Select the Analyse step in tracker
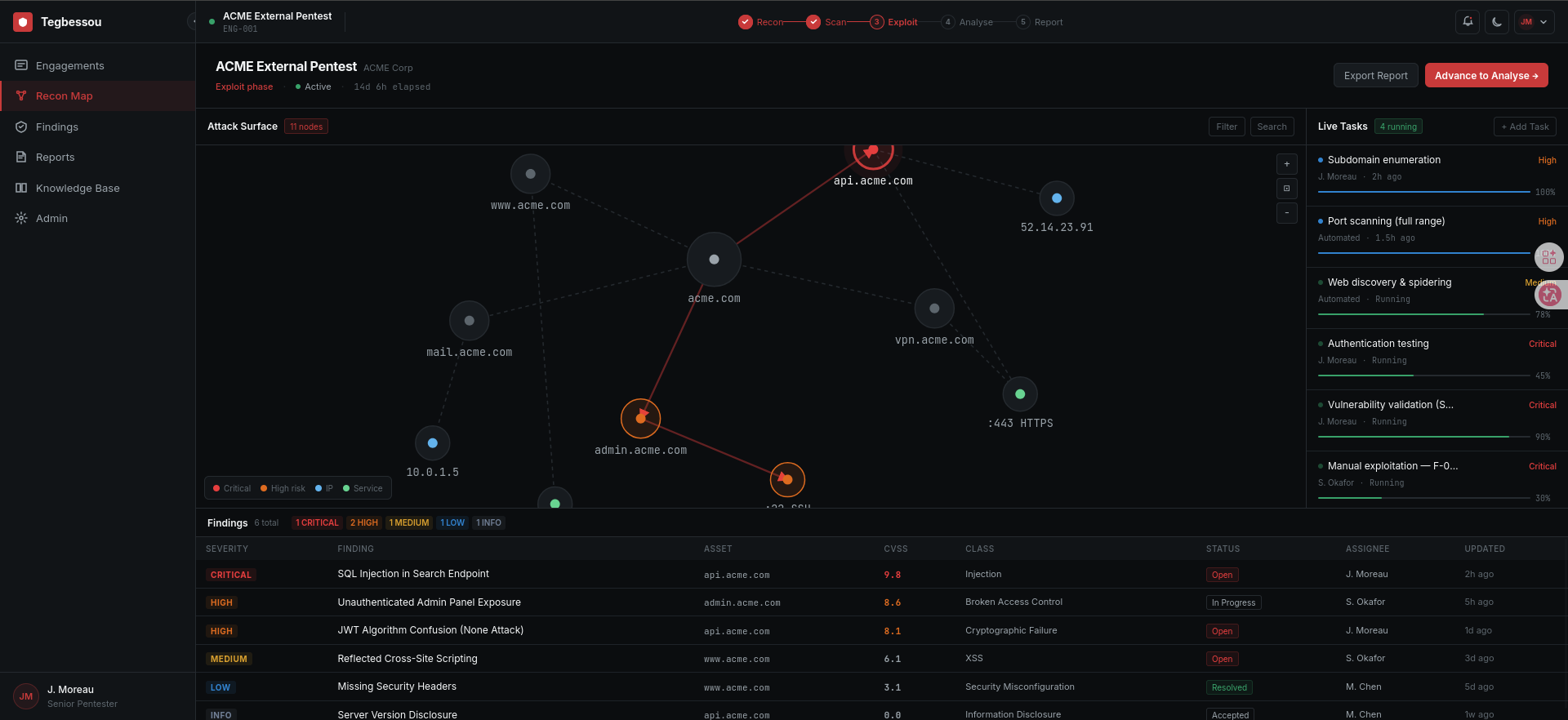 967,22
